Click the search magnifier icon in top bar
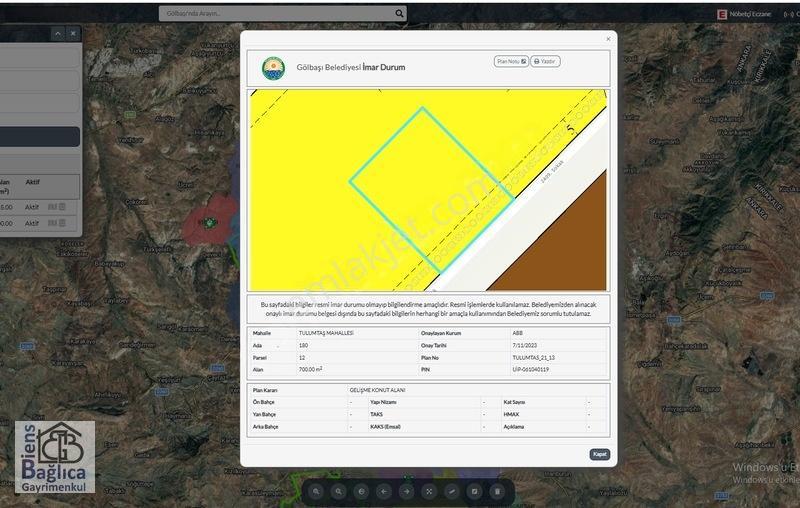 pyautogui.click(x=399, y=14)
